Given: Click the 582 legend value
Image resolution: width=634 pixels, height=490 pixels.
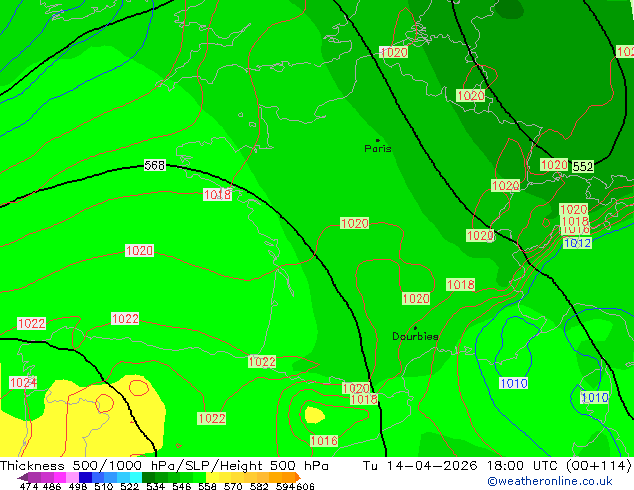Looking at the screenshot, I should click(259, 486).
